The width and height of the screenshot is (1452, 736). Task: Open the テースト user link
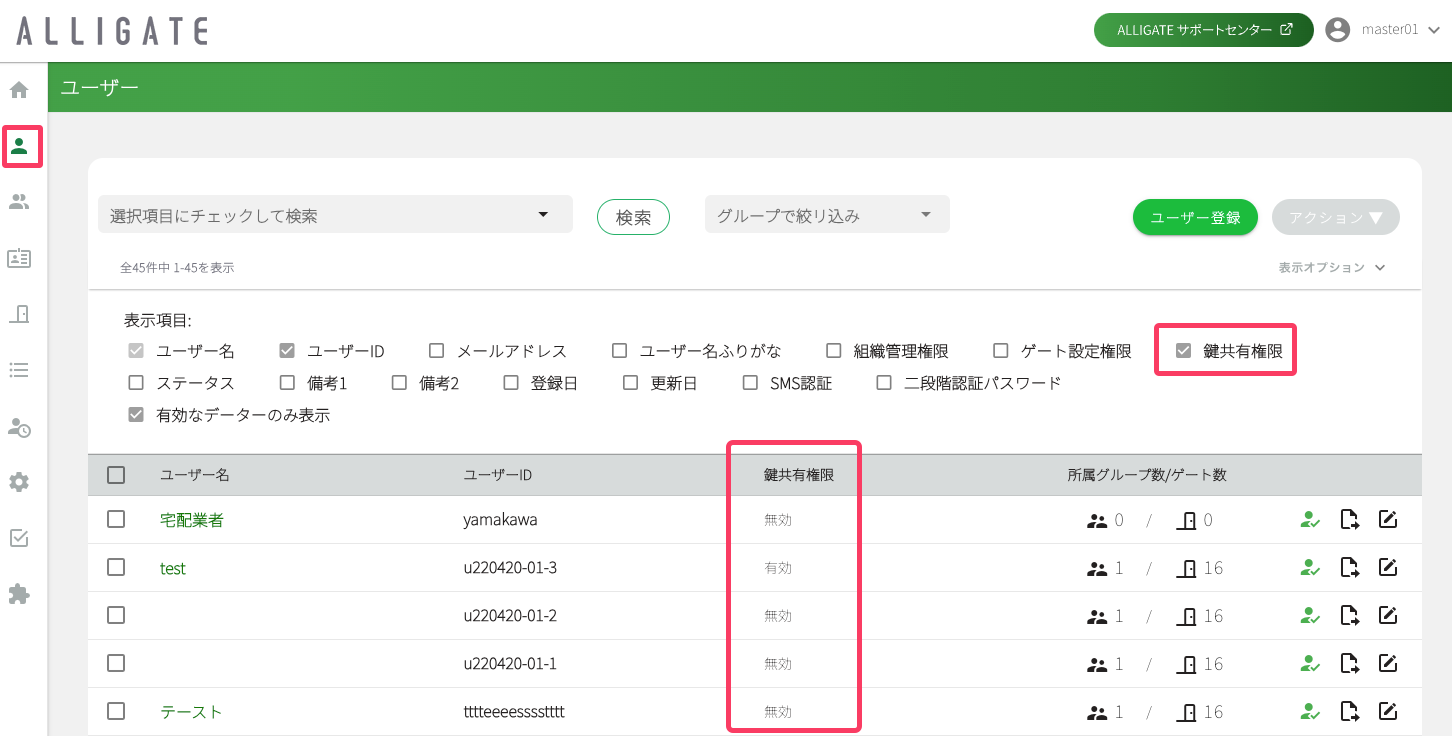[x=191, y=712]
